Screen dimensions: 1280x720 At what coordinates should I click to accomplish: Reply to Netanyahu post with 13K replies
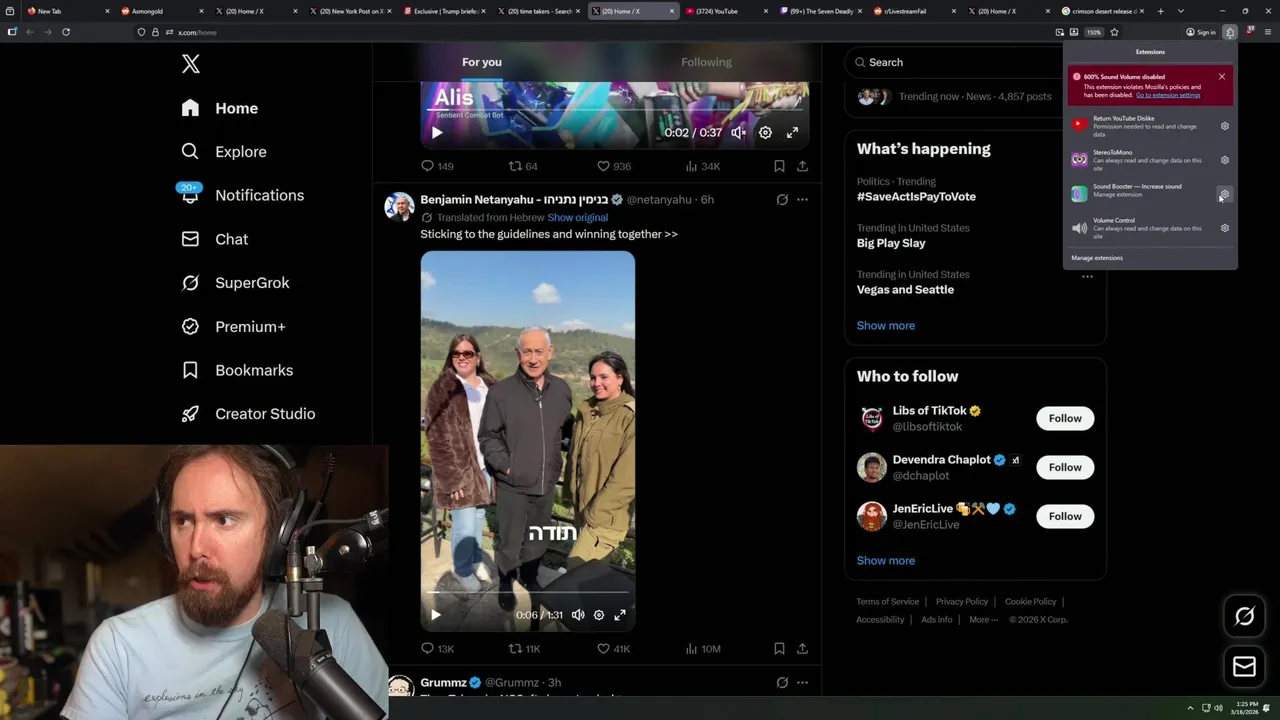click(437, 649)
